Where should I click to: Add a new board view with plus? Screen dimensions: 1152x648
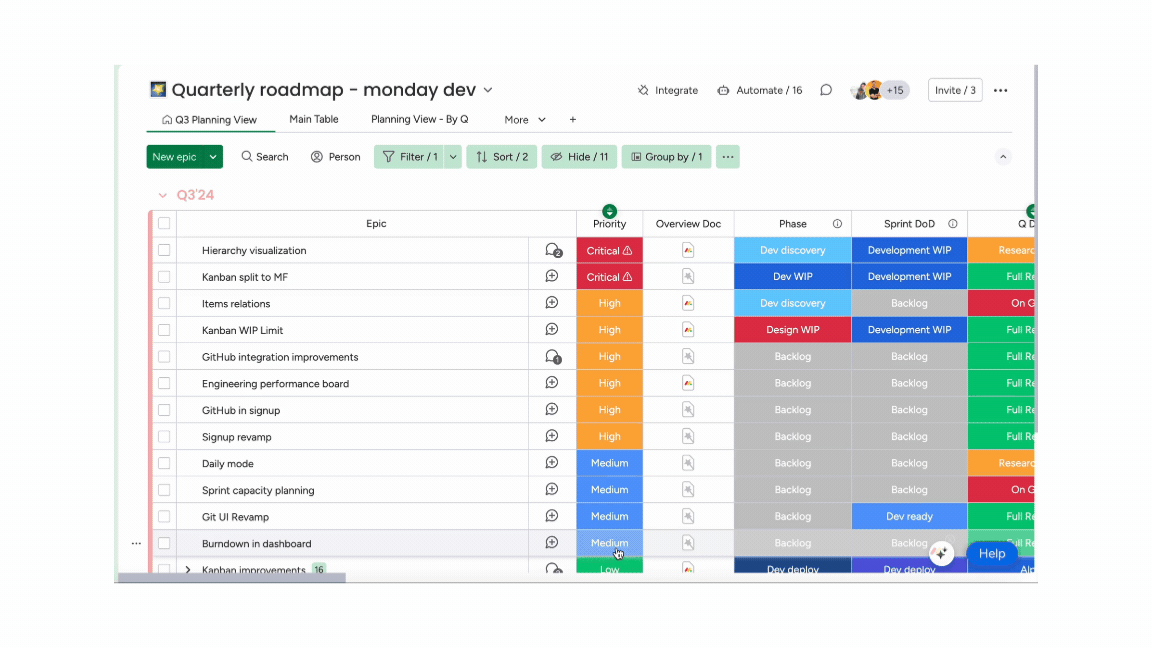(573, 120)
